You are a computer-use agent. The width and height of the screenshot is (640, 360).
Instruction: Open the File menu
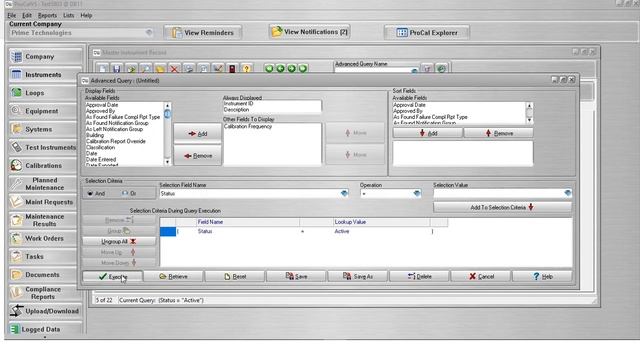12,15
